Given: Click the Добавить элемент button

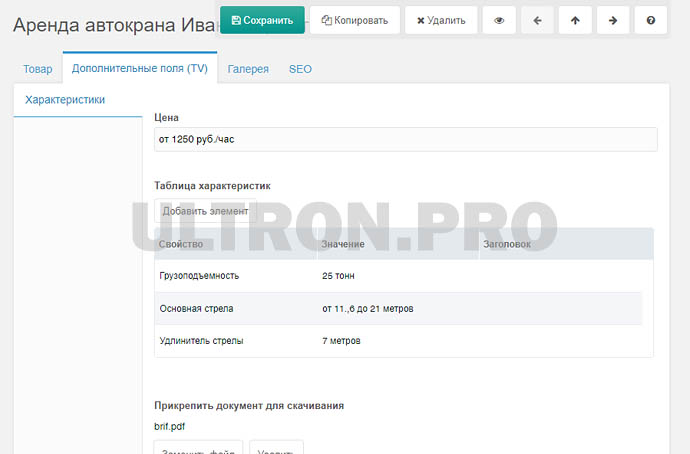Looking at the screenshot, I should coord(206,211).
